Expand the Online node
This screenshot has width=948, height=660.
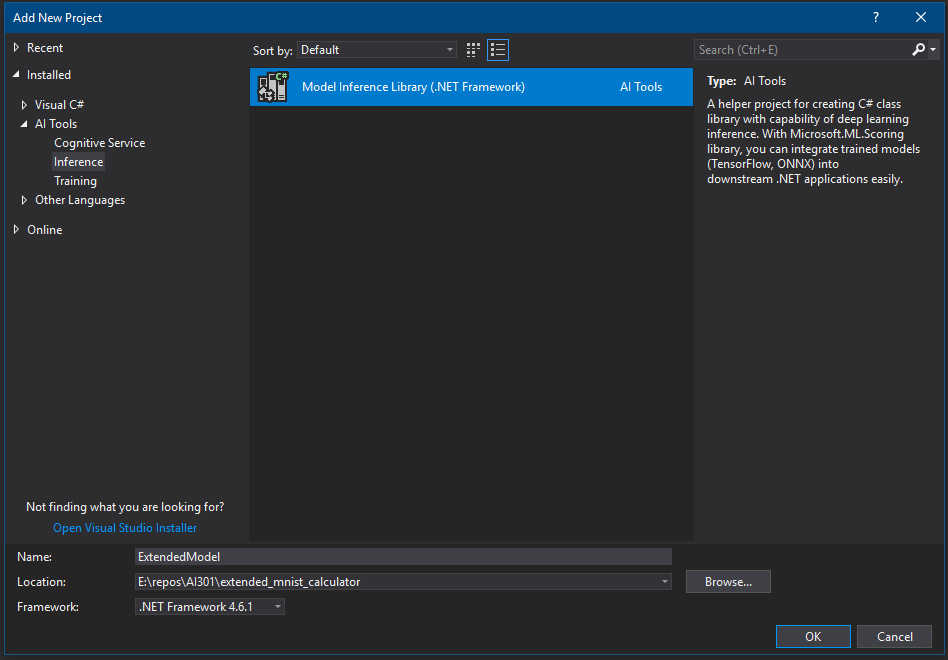tap(16, 230)
